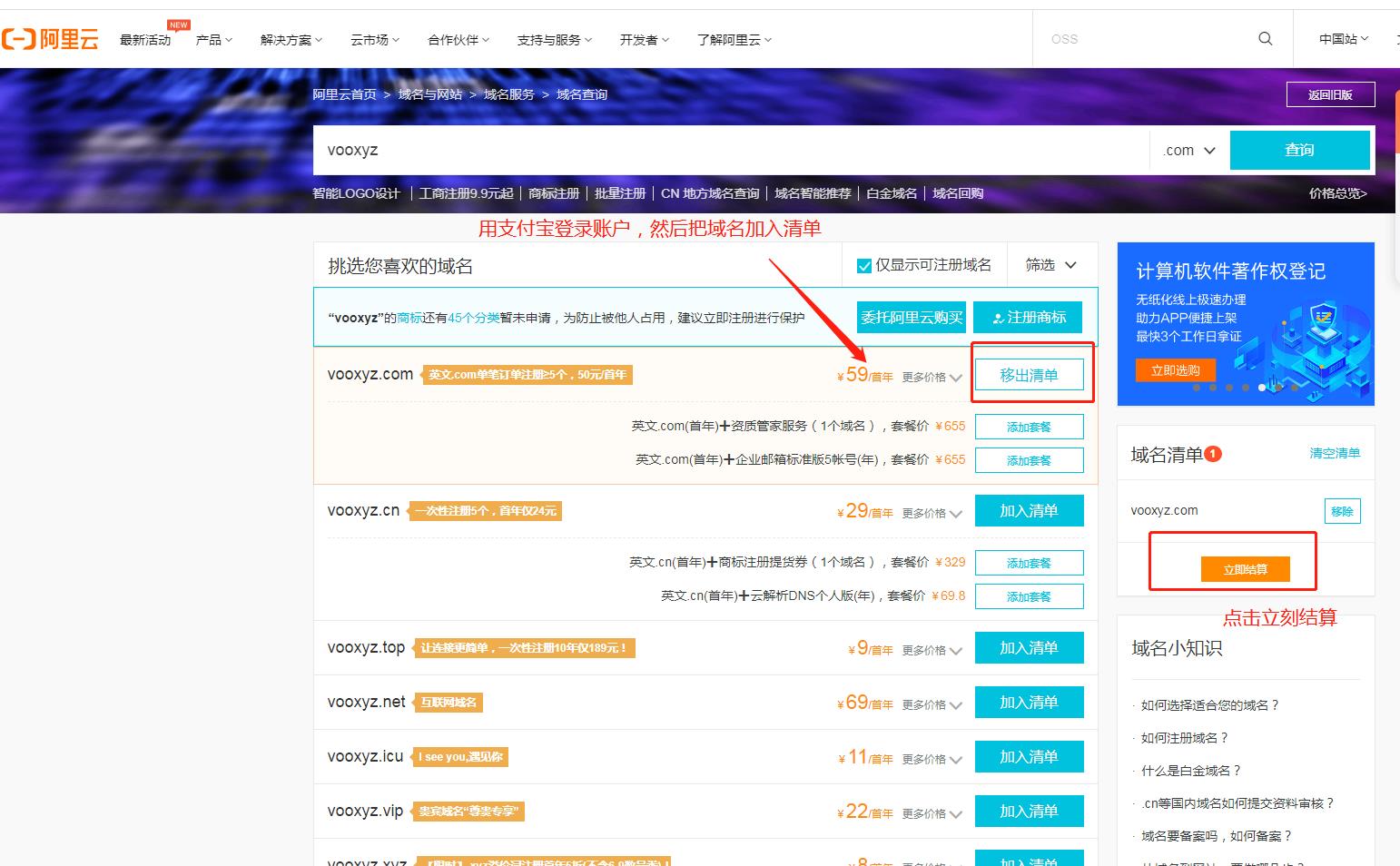Open the 如何注册域名 help link
This screenshot has height=866, width=1400.
[1183, 737]
